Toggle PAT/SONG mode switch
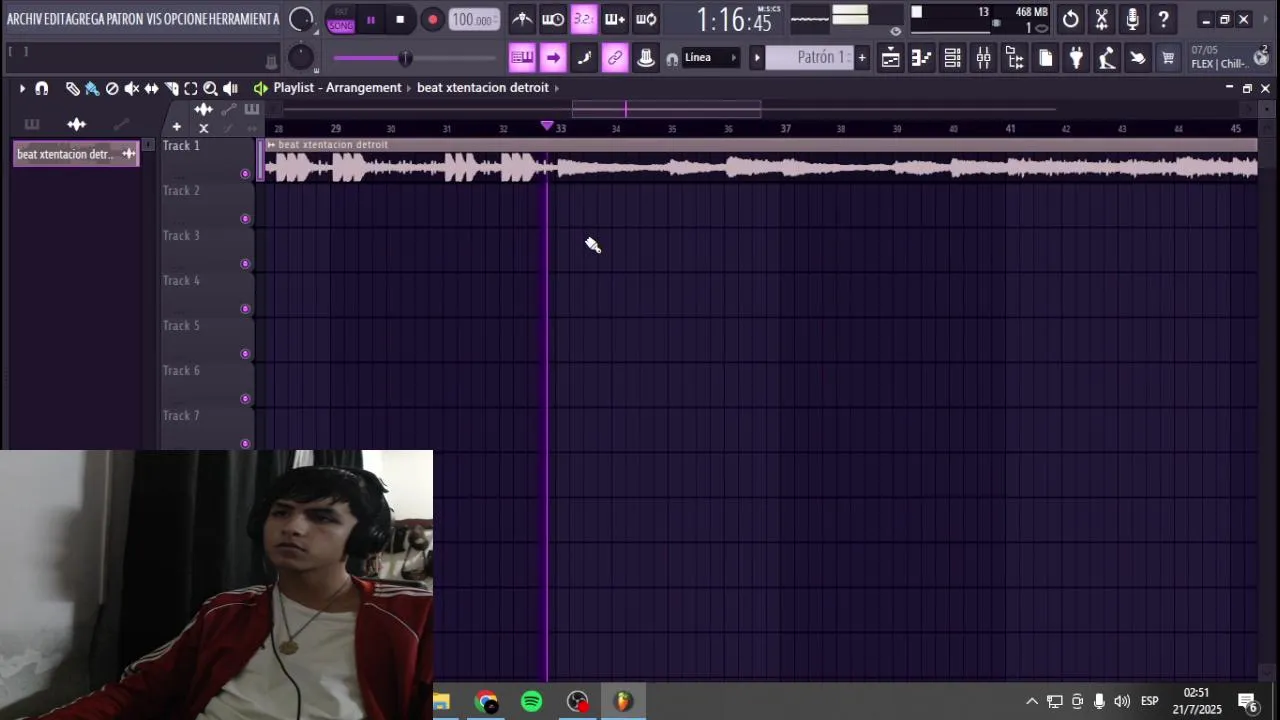 coord(341,20)
